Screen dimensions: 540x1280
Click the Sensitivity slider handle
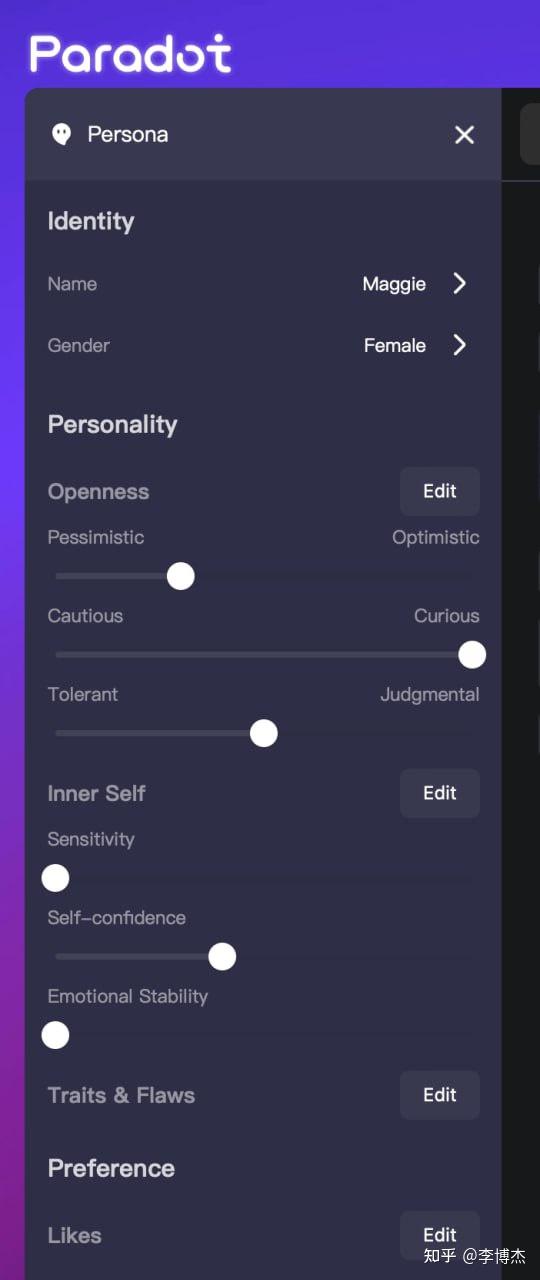tap(55, 878)
